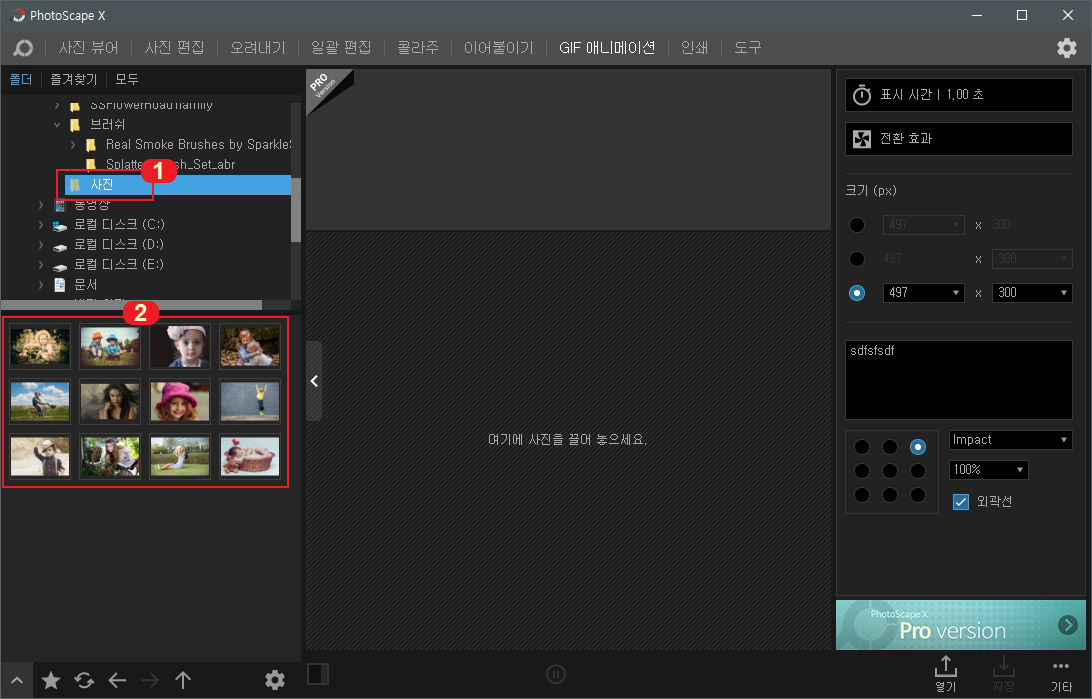
Task: Hide the left folder panel with arrow
Action: pyautogui.click(x=314, y=381)
